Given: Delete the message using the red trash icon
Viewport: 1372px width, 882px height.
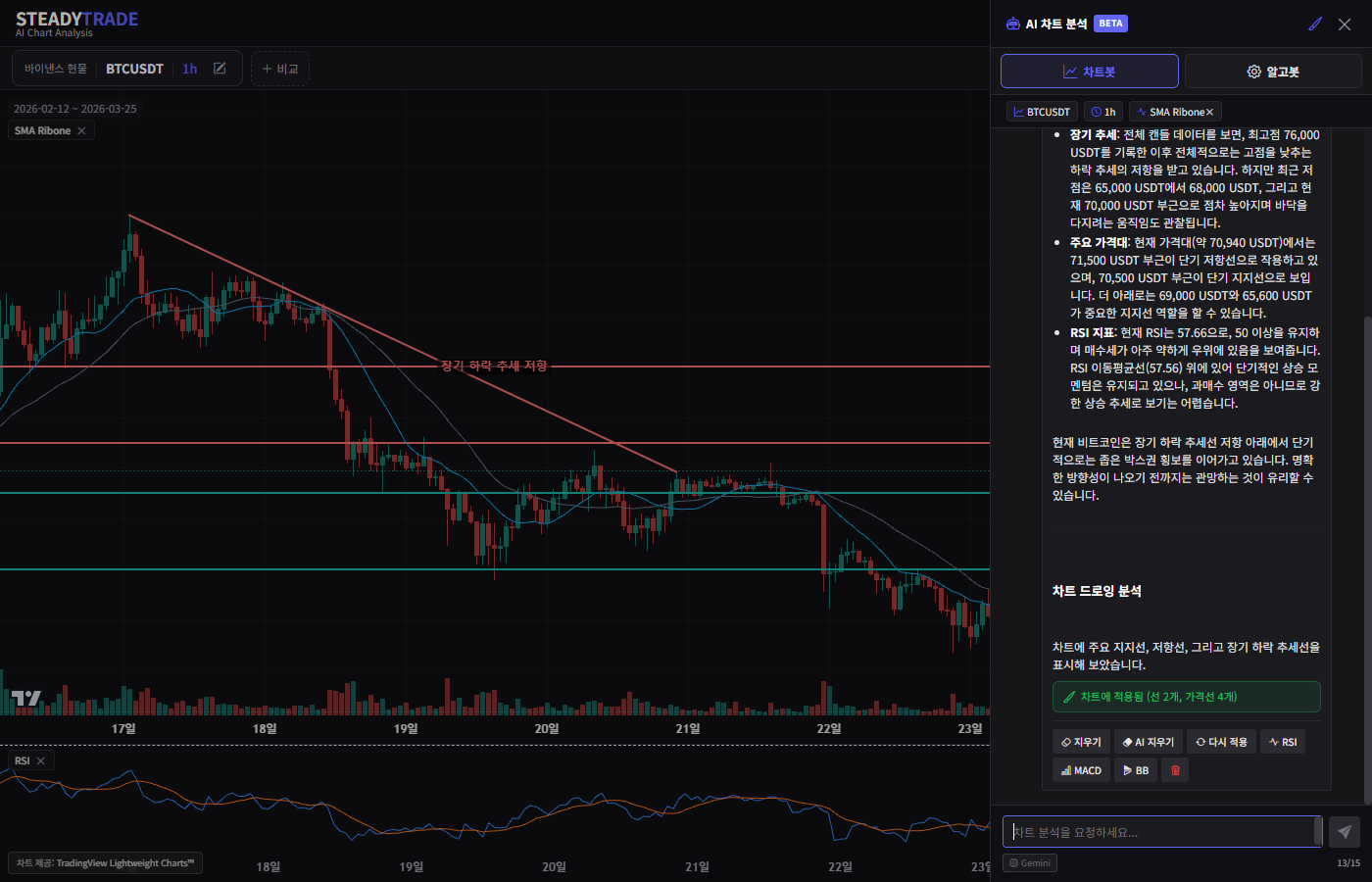Looking at the screenshot, I should pyautogui.click(x=1175, y=770).
